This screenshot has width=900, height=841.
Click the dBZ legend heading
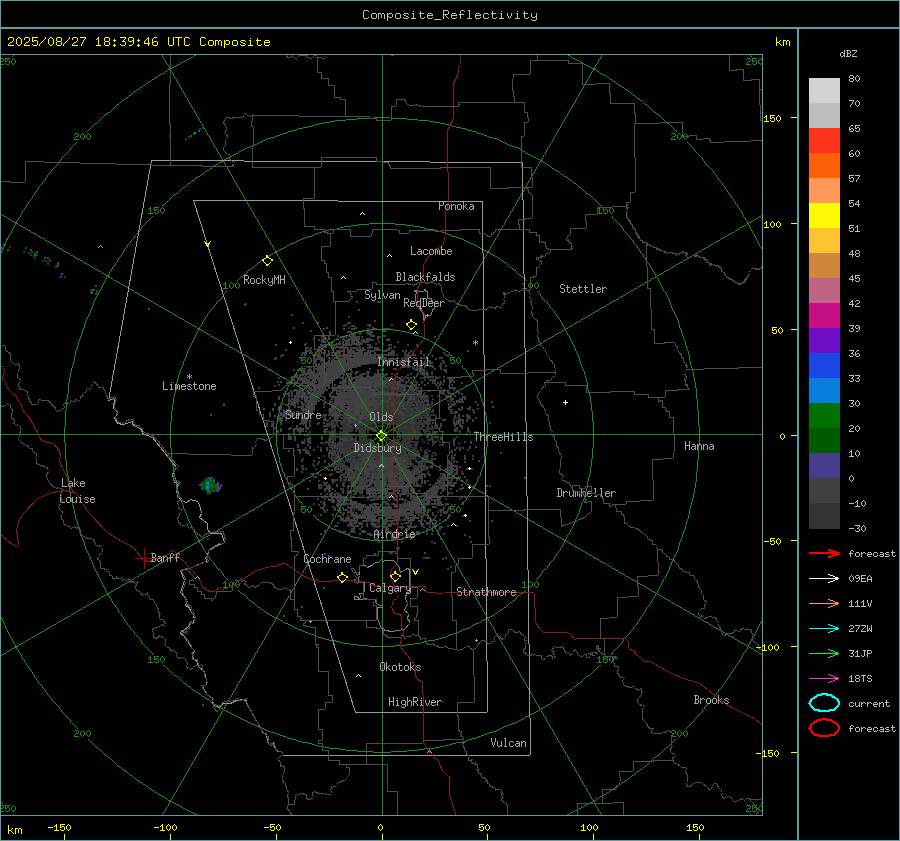(848, 53)
